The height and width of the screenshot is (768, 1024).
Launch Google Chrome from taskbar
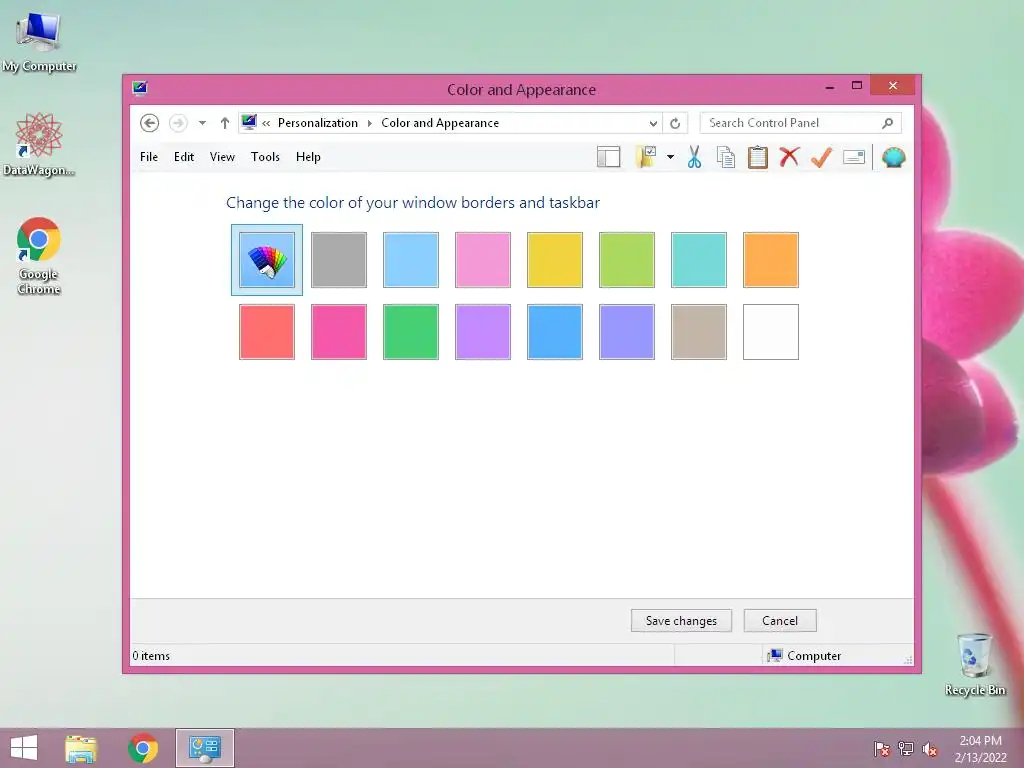tap(143, 748)
